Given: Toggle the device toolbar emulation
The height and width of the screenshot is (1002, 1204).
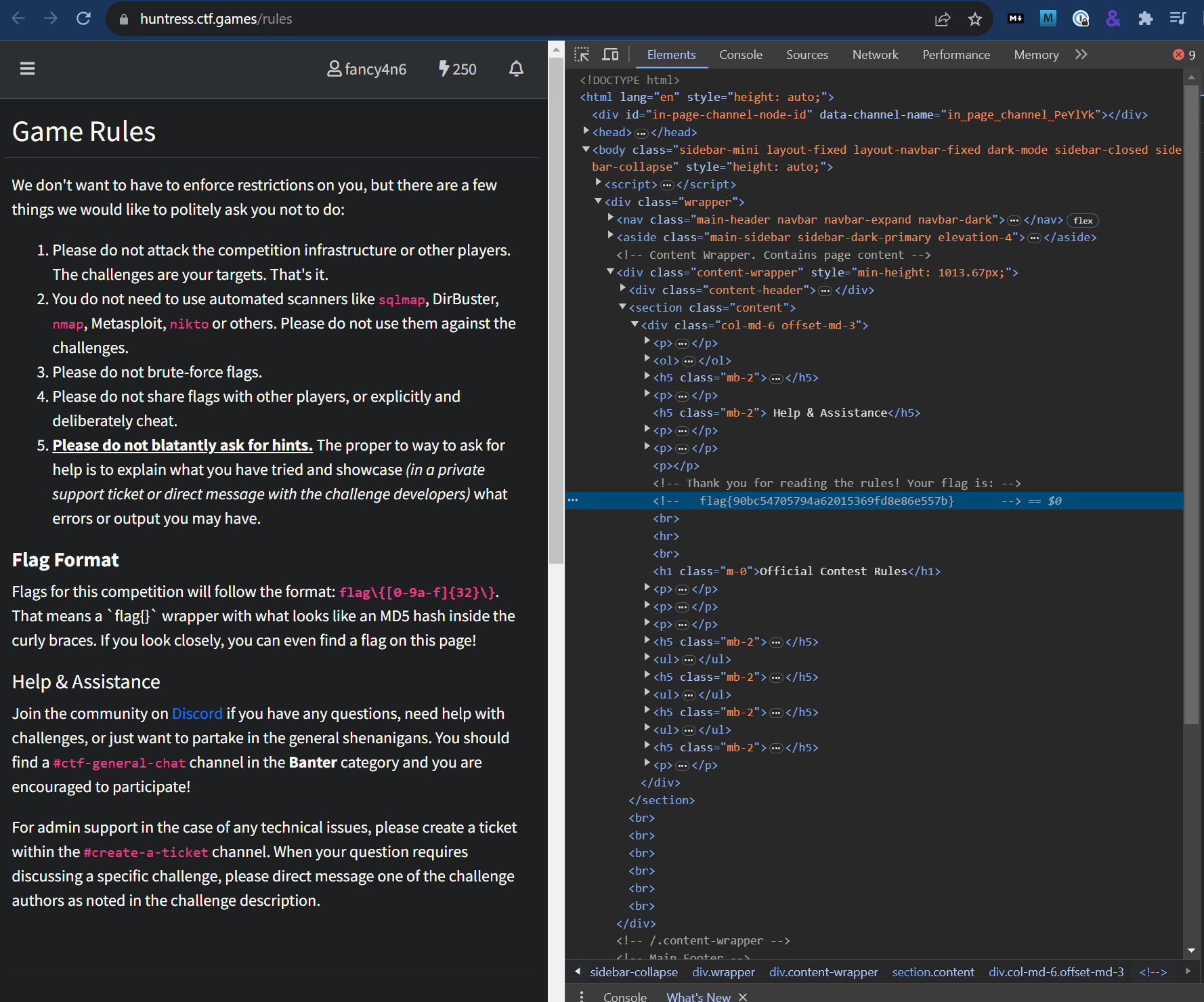Looking at the screenshot, I should point(610,55).
